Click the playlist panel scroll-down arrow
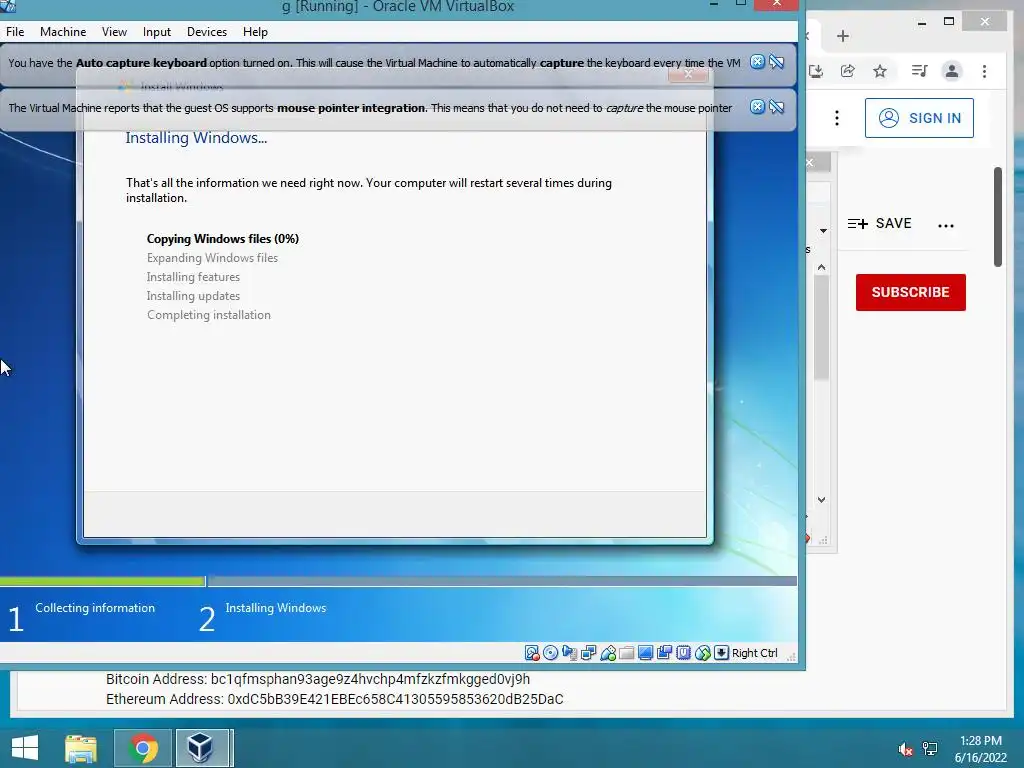Image resolution: width=1024 pixels, height=768 pixels. [x=822, y=500]
